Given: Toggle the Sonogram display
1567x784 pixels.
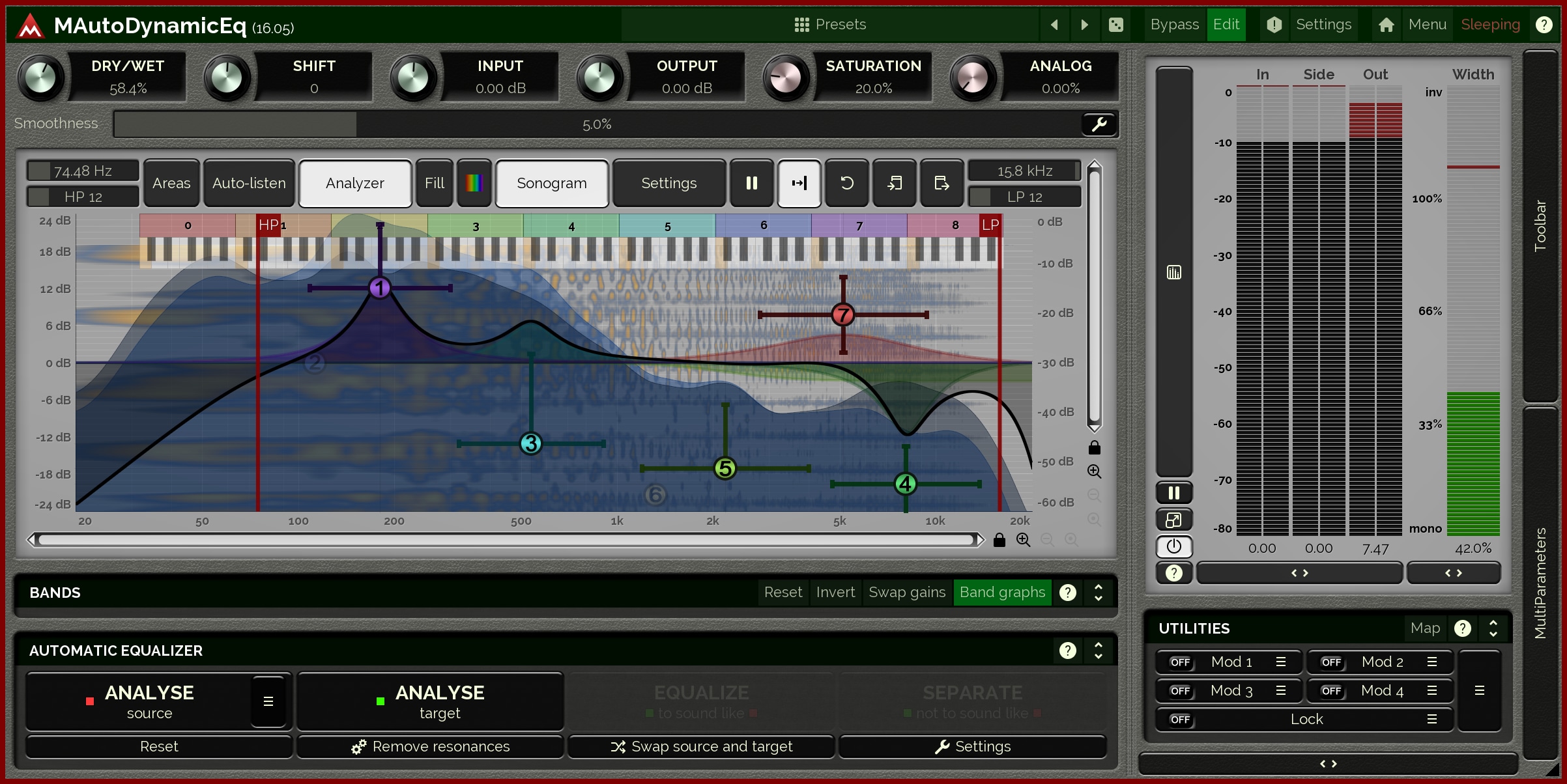Looking at the screenshot, I should click(x=552, y=184).
